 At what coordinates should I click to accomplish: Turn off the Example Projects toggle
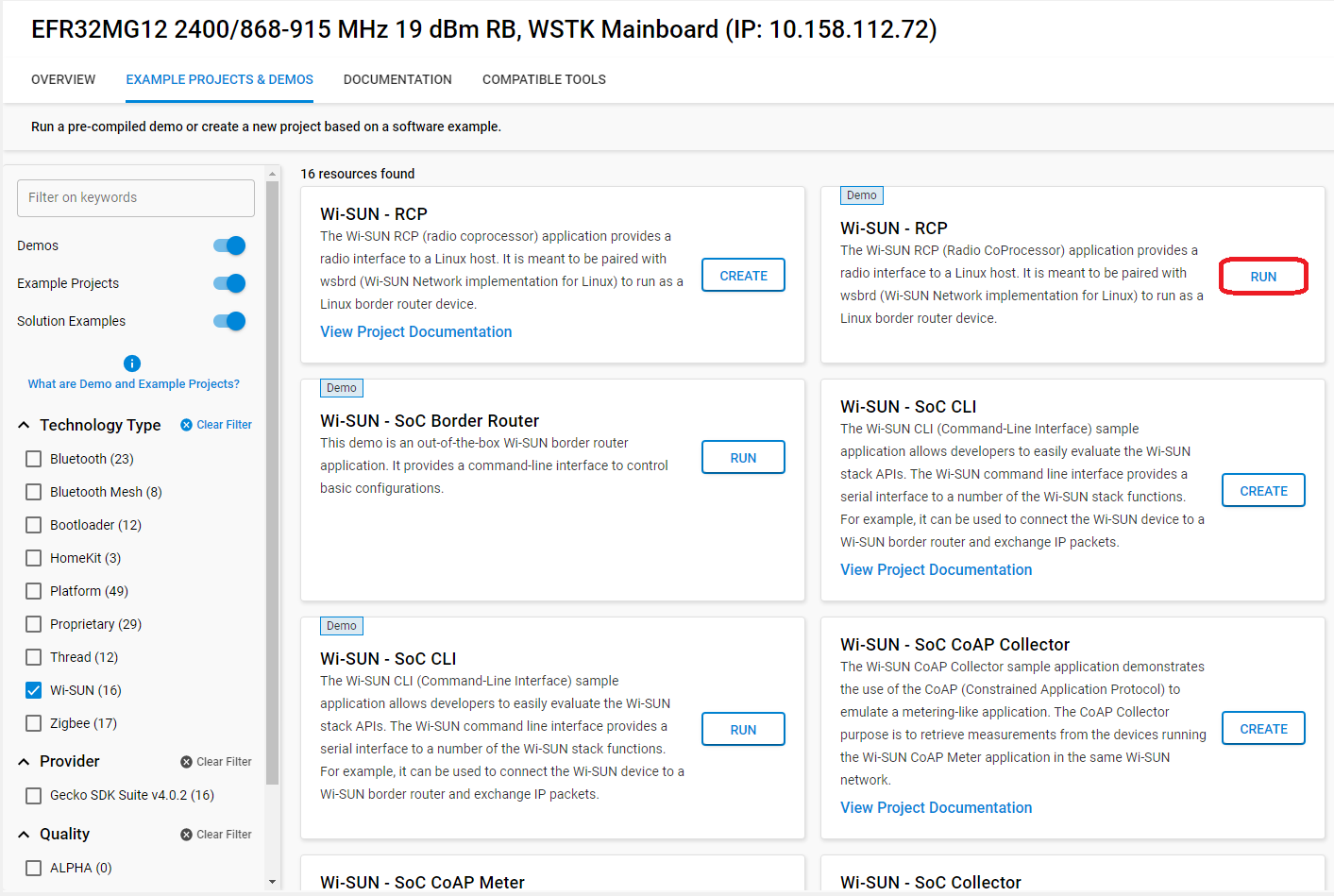point(229,282)
